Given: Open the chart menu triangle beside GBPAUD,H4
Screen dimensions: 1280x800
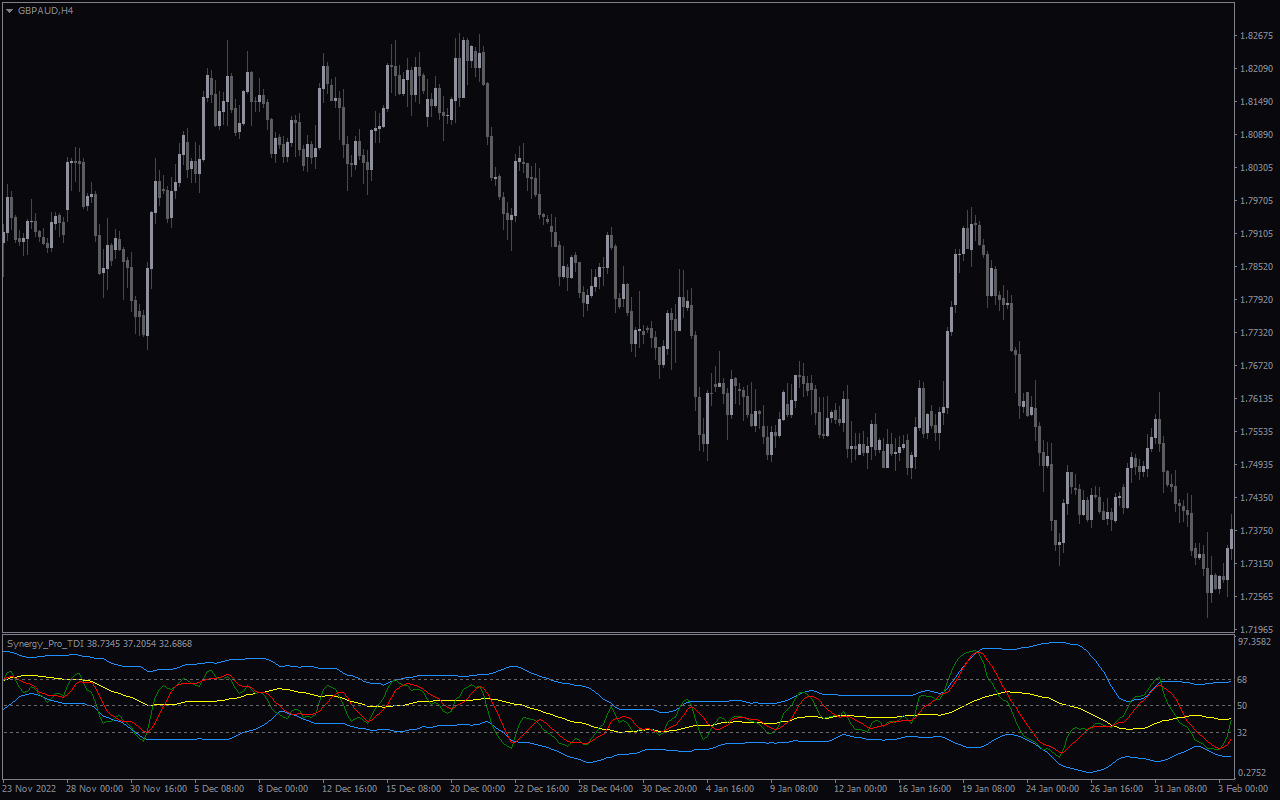Looking at the screenshot, I should (x=9, y=10).
